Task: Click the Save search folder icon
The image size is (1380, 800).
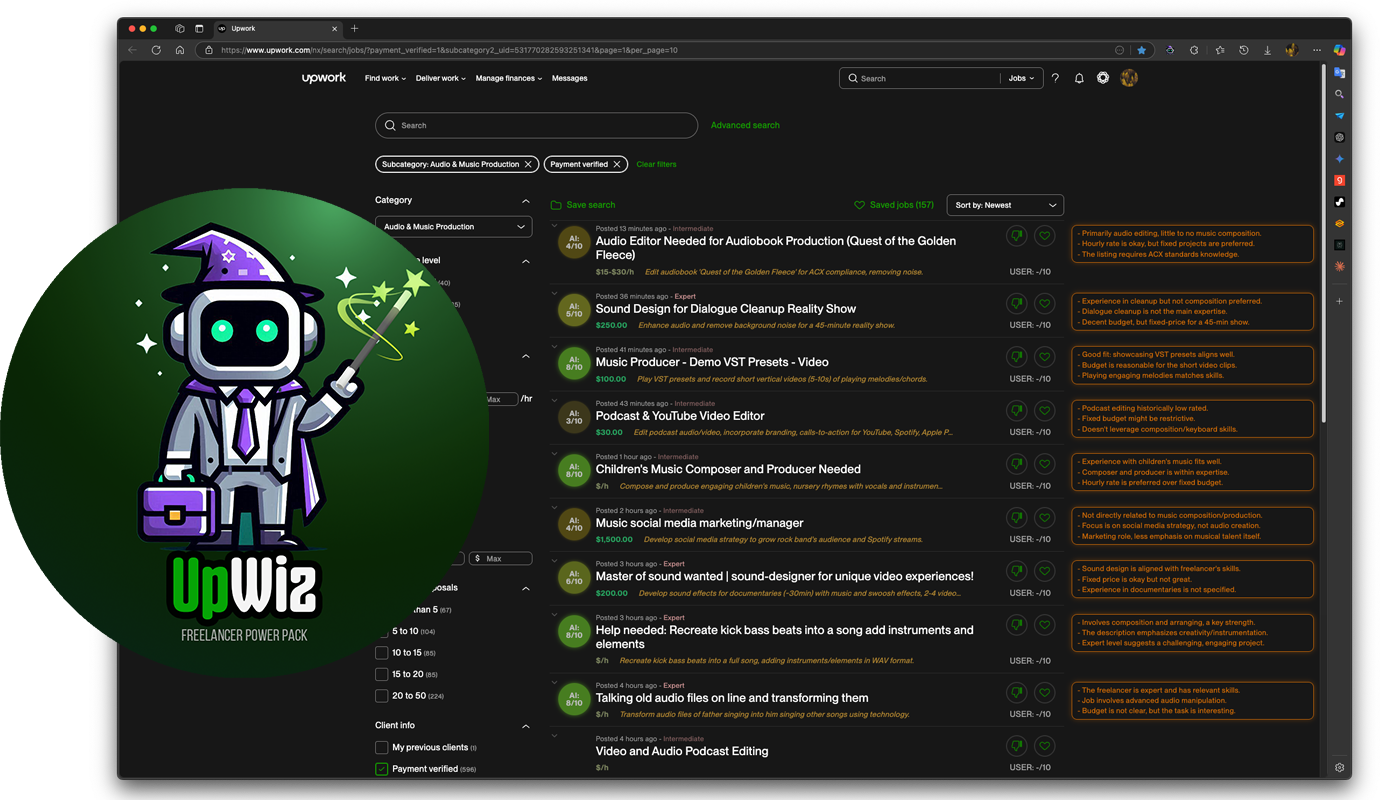Action: [555, 204]
